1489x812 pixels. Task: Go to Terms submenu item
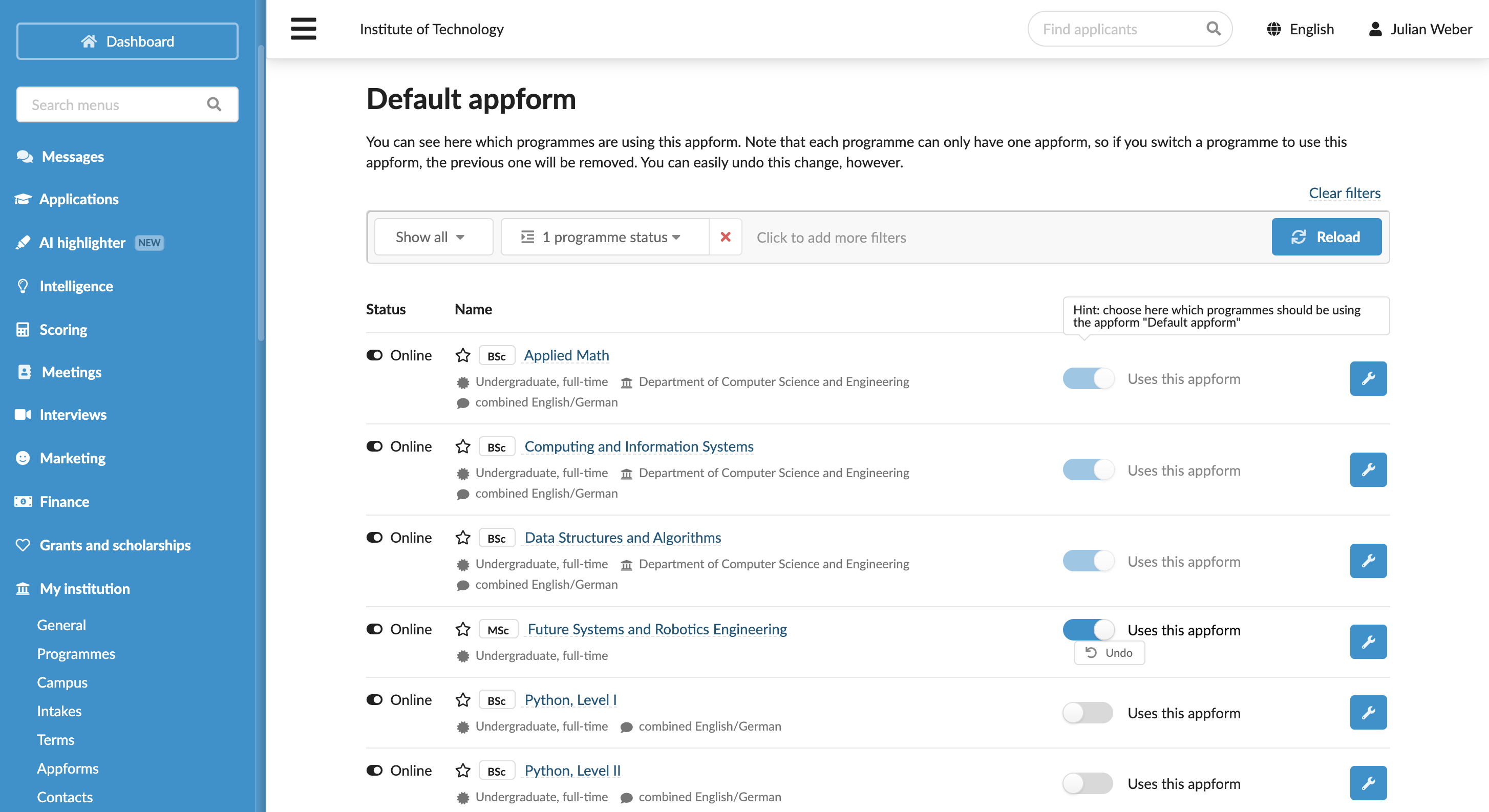click(55, 740)
